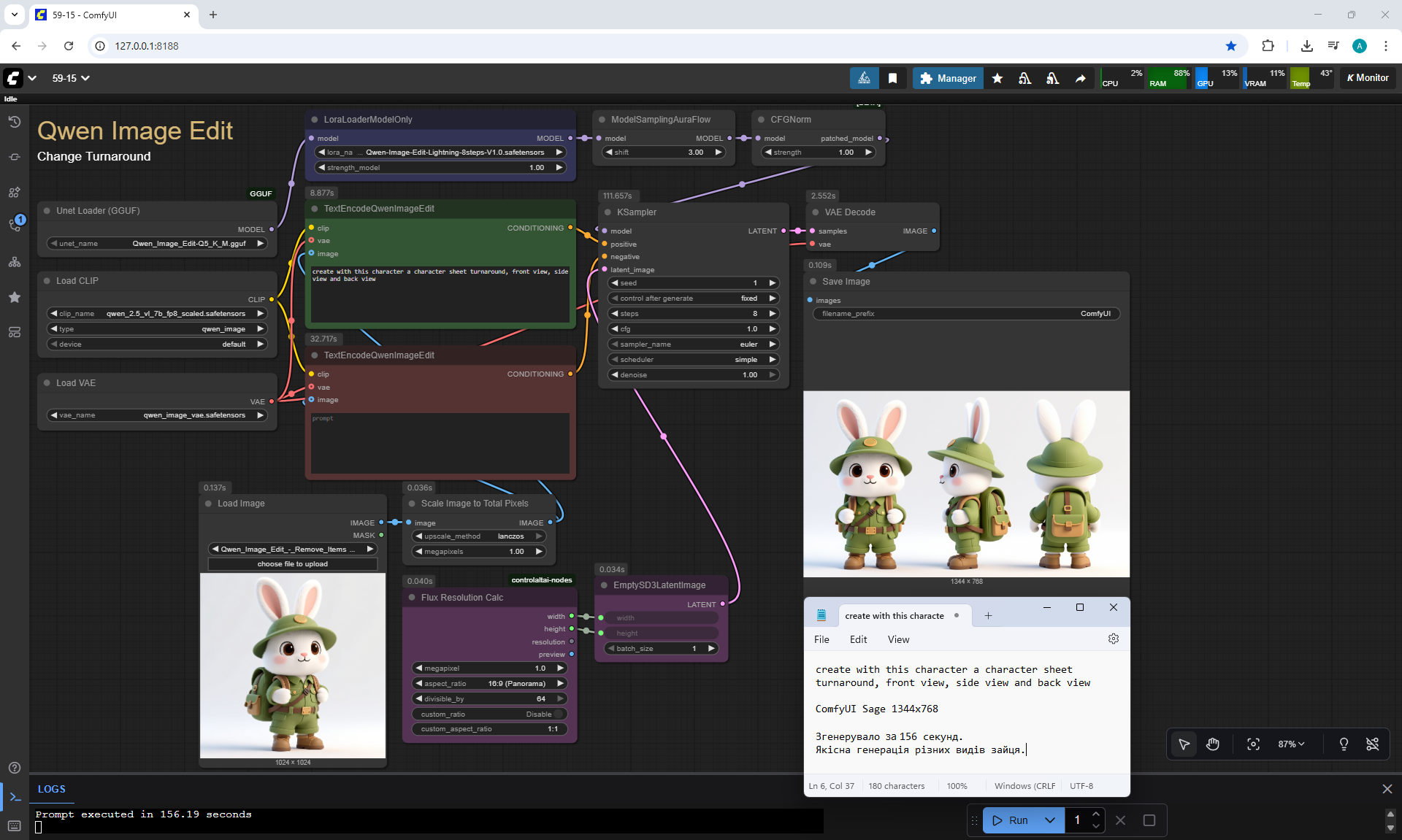This screenshot has width=1402, height=840.
Task: Adjust the denoise value slider
Action: coord(692,374)
